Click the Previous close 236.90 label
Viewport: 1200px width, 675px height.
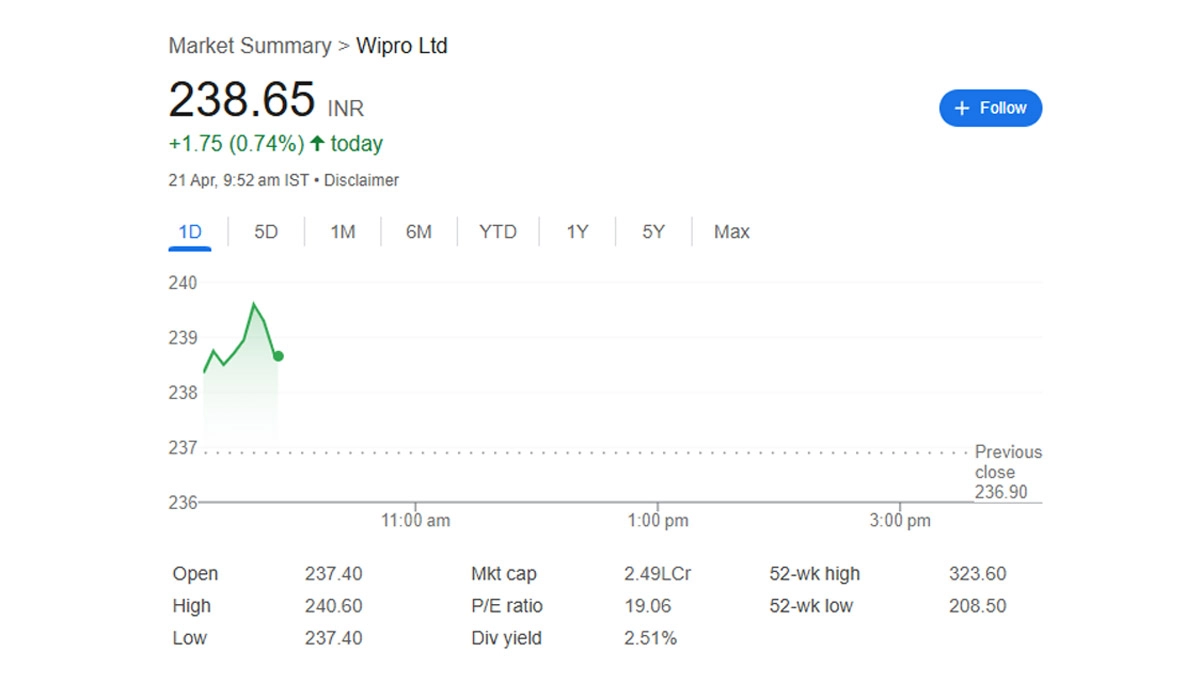[x=1007, y=472]
